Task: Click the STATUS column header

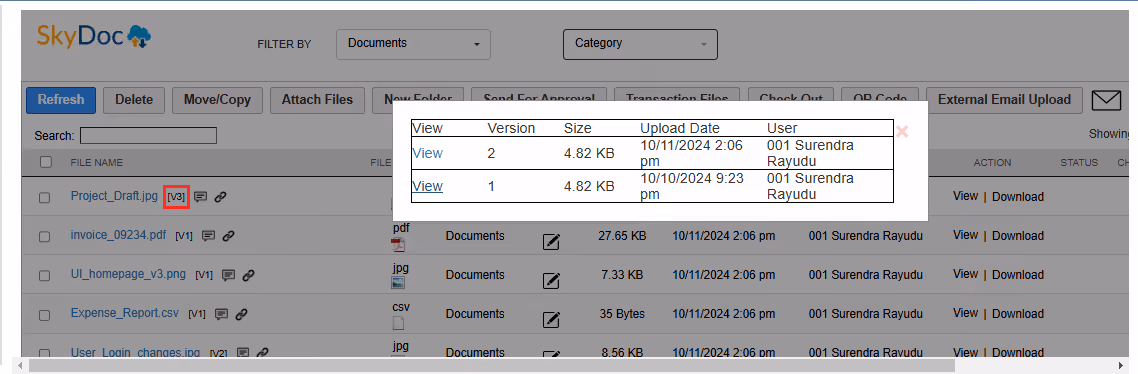Action: tap(1079, 163)
